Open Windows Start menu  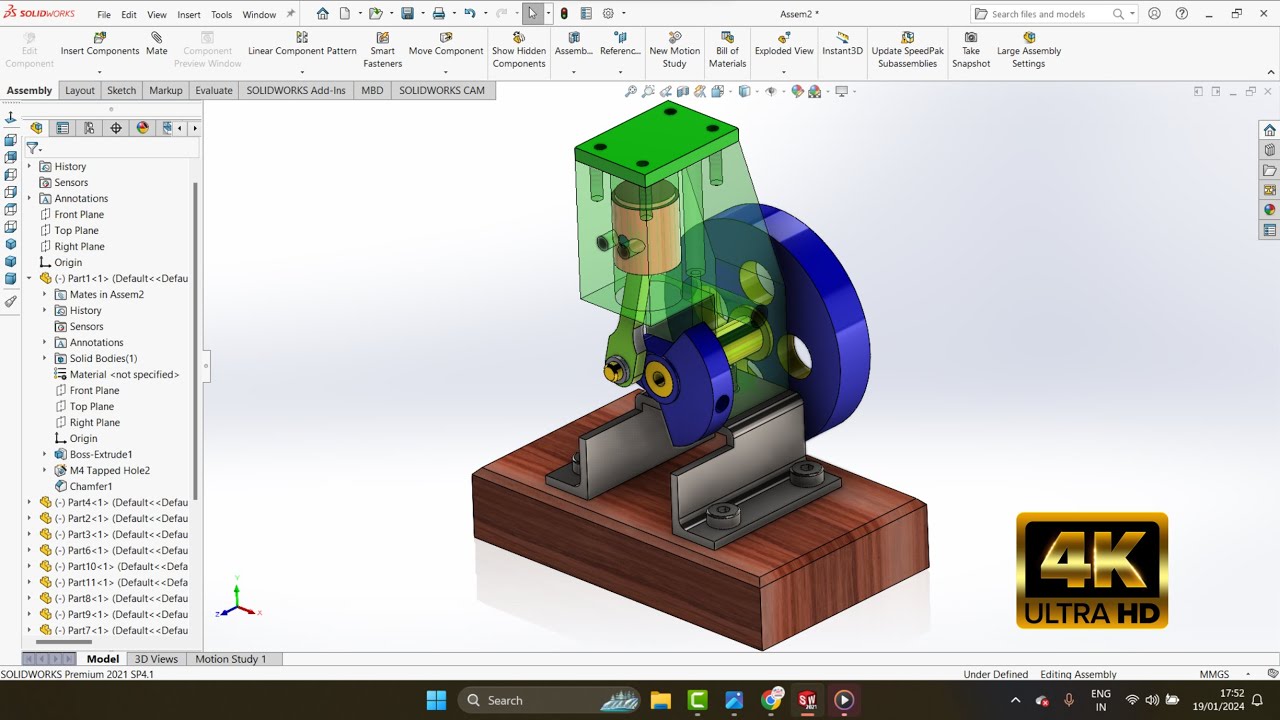coord(436,700)
